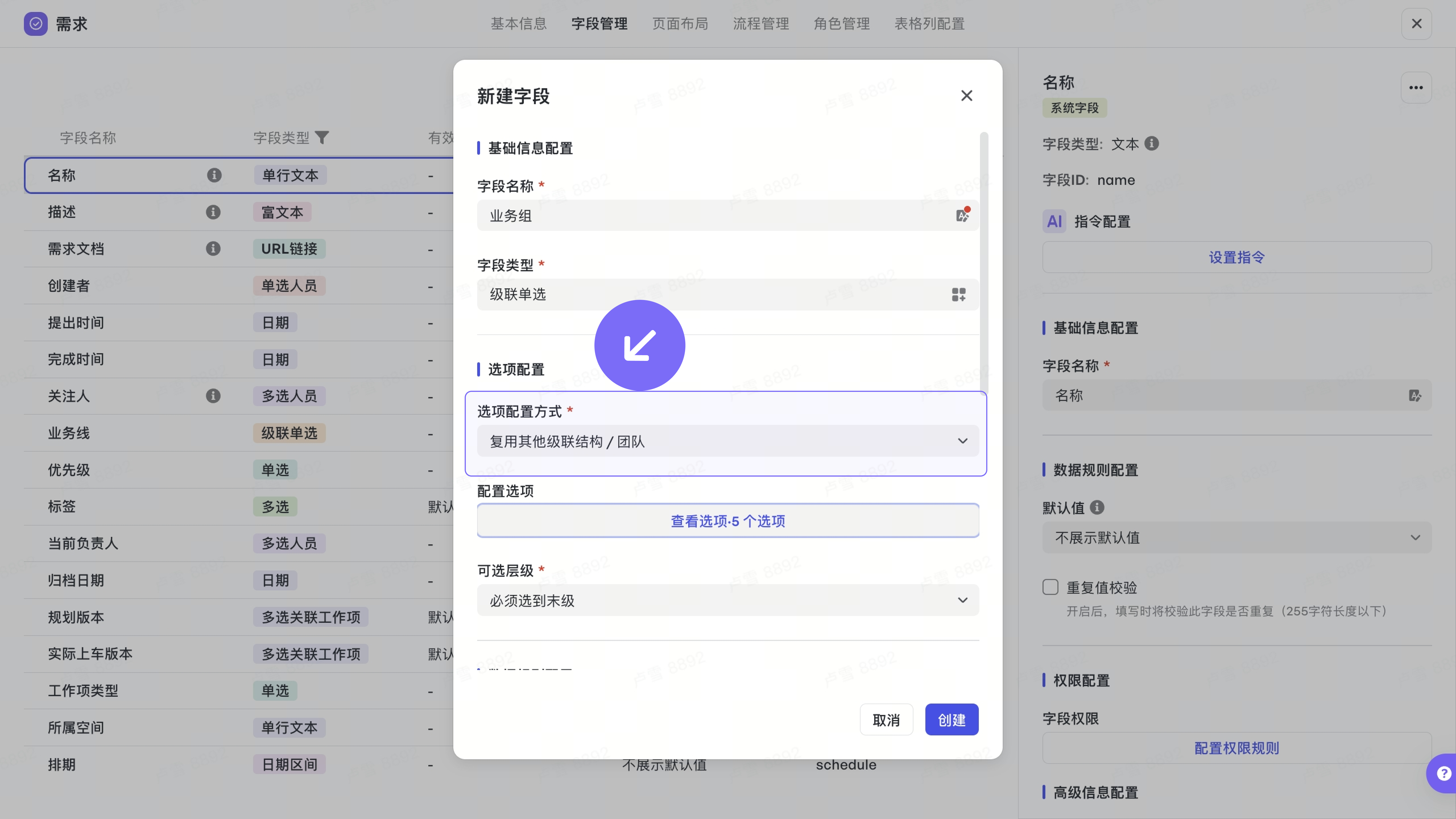Select the 创建者 field row

coord(239,286)
